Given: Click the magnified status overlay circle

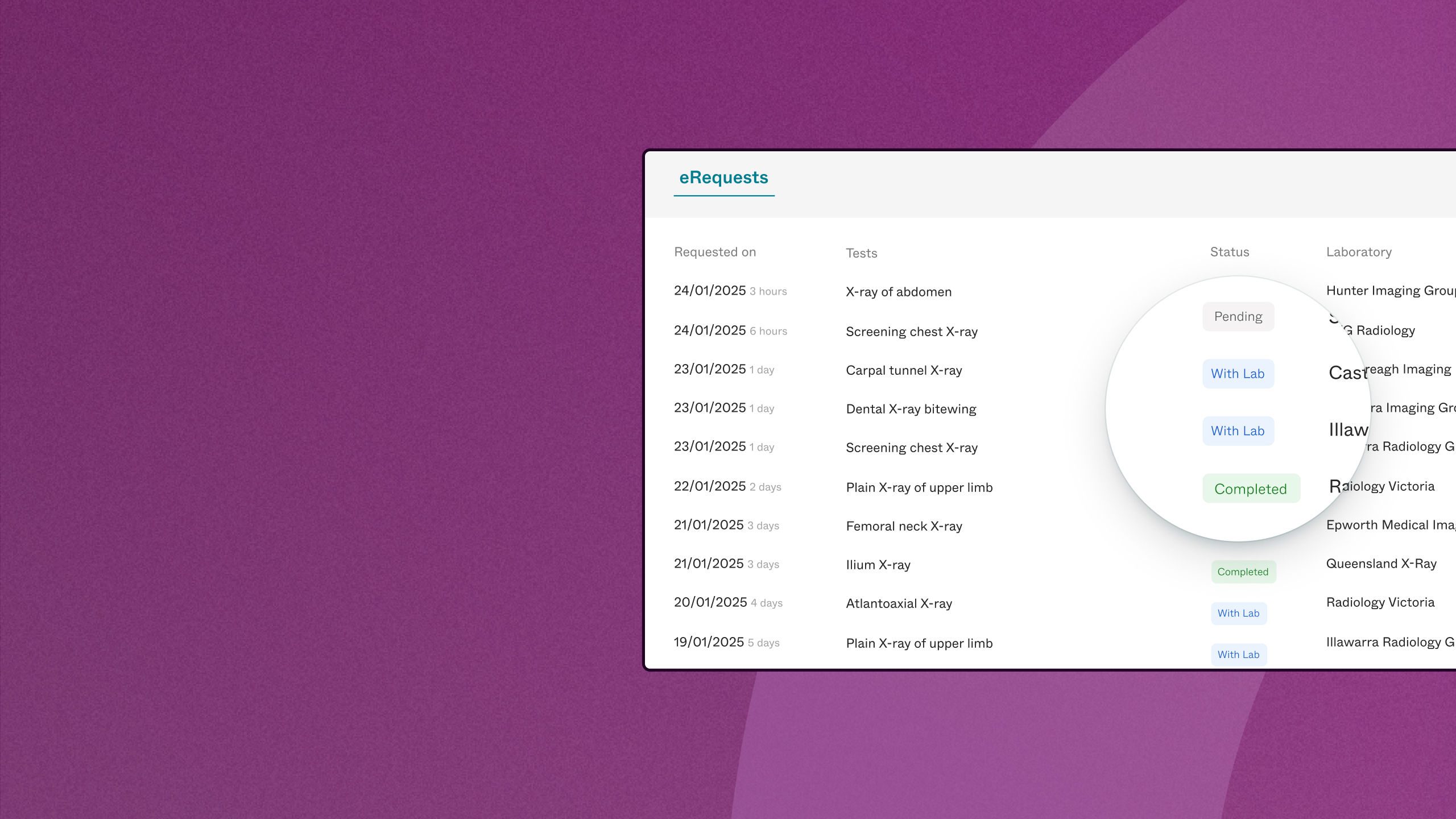Looking at the screenshot, I should [x=1238, y=409].
